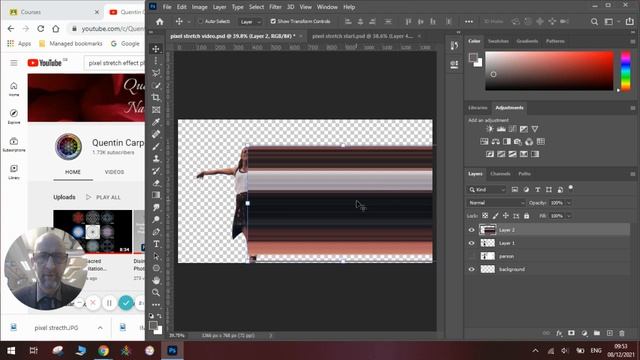Open Chrome from the Windows taskbar
640x360 pixels.
coord(103,350)
